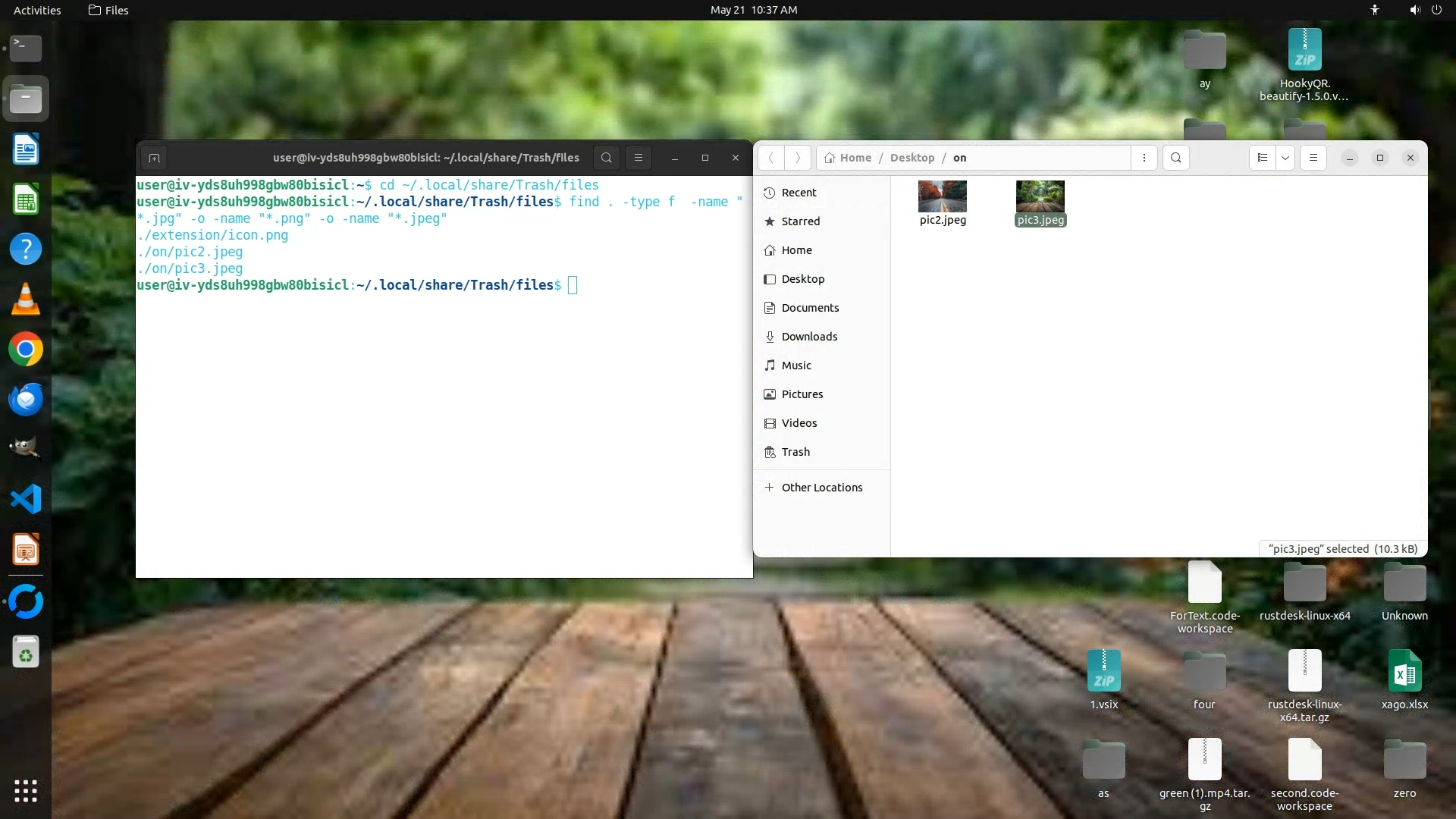Open the Activities overview
The image size is (1456, 819).
point(37,10)
